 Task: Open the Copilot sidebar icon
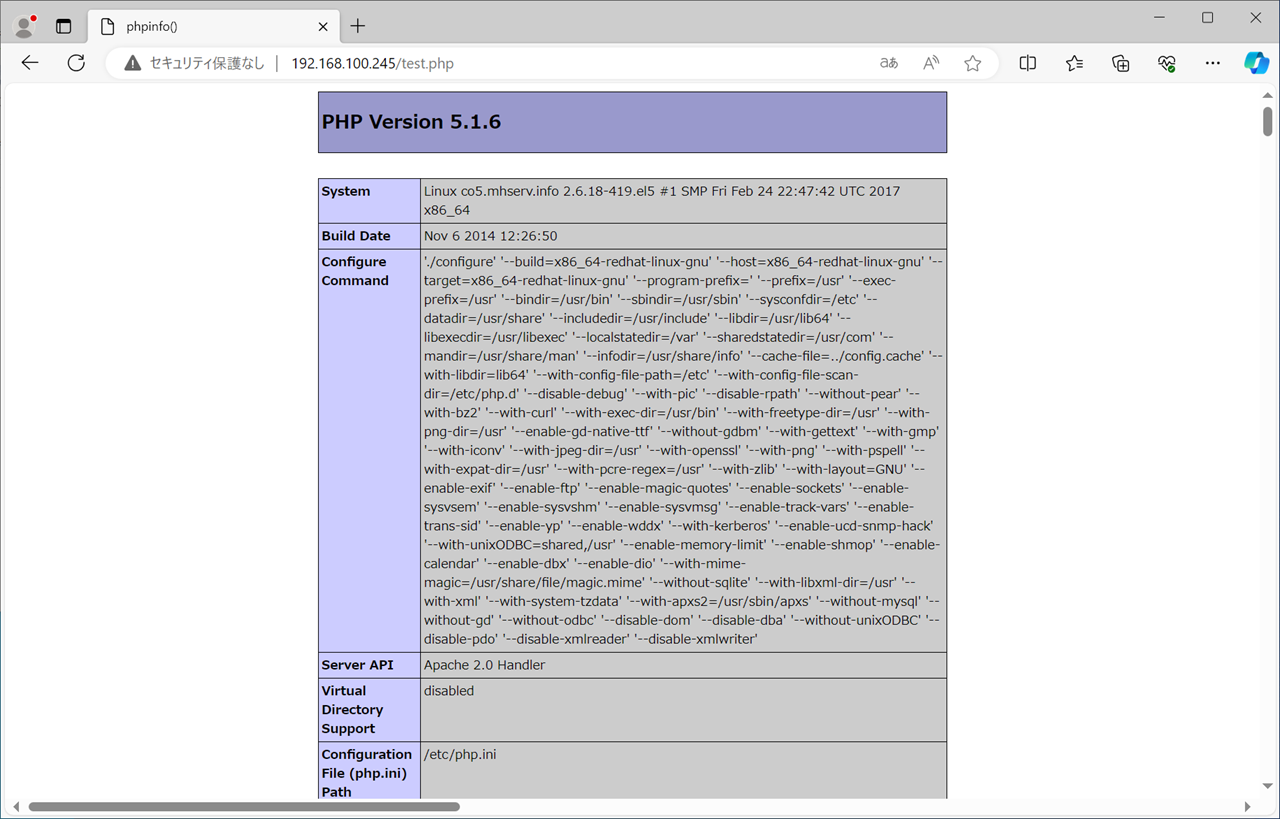coord(1256,63)
